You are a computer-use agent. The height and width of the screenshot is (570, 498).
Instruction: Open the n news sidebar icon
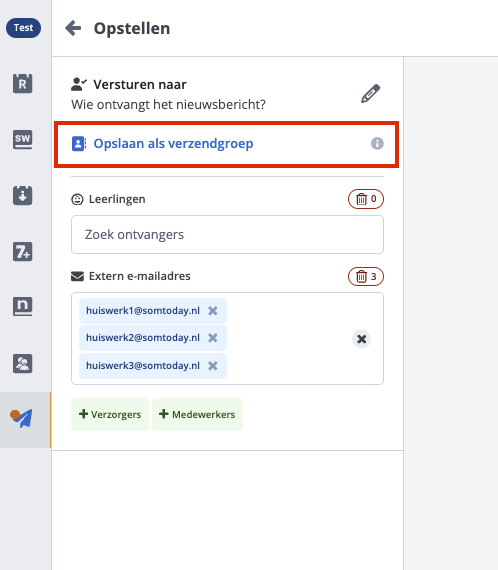click(23, 306)
